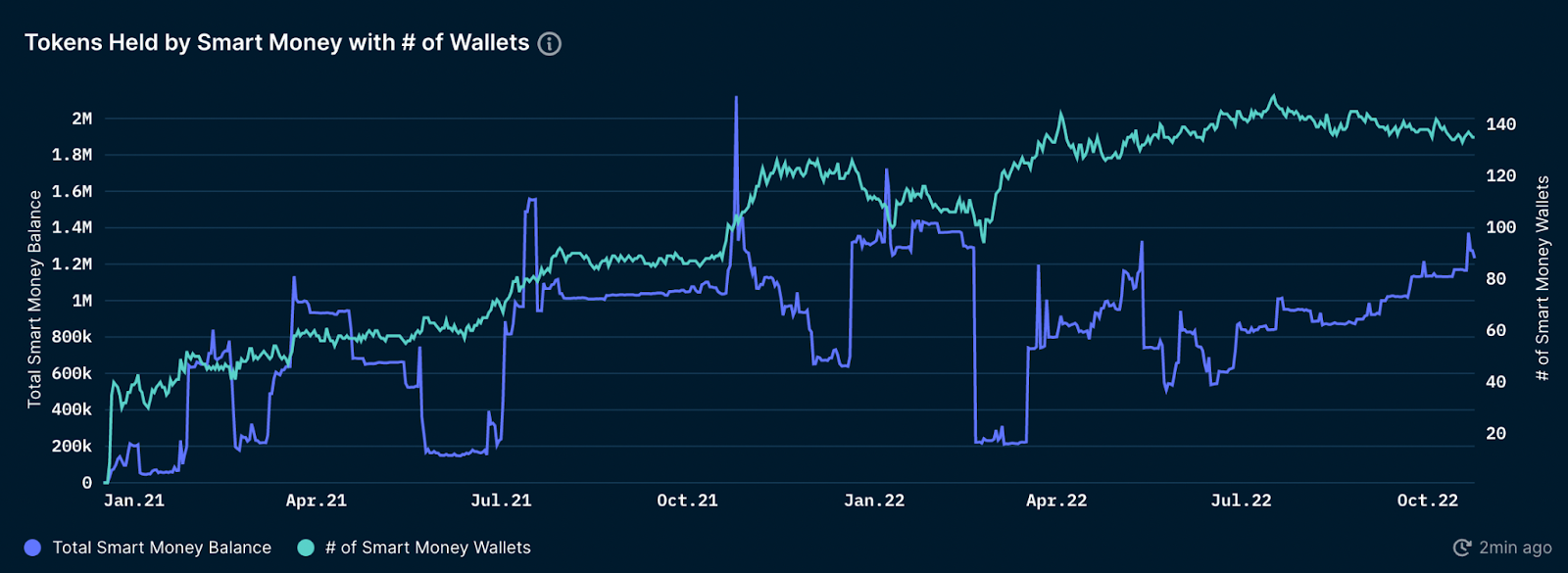The image size is (1568, 573).
Task: Select the Apr.22 tick on the time axis
Action: click(x=1056, y=501)
